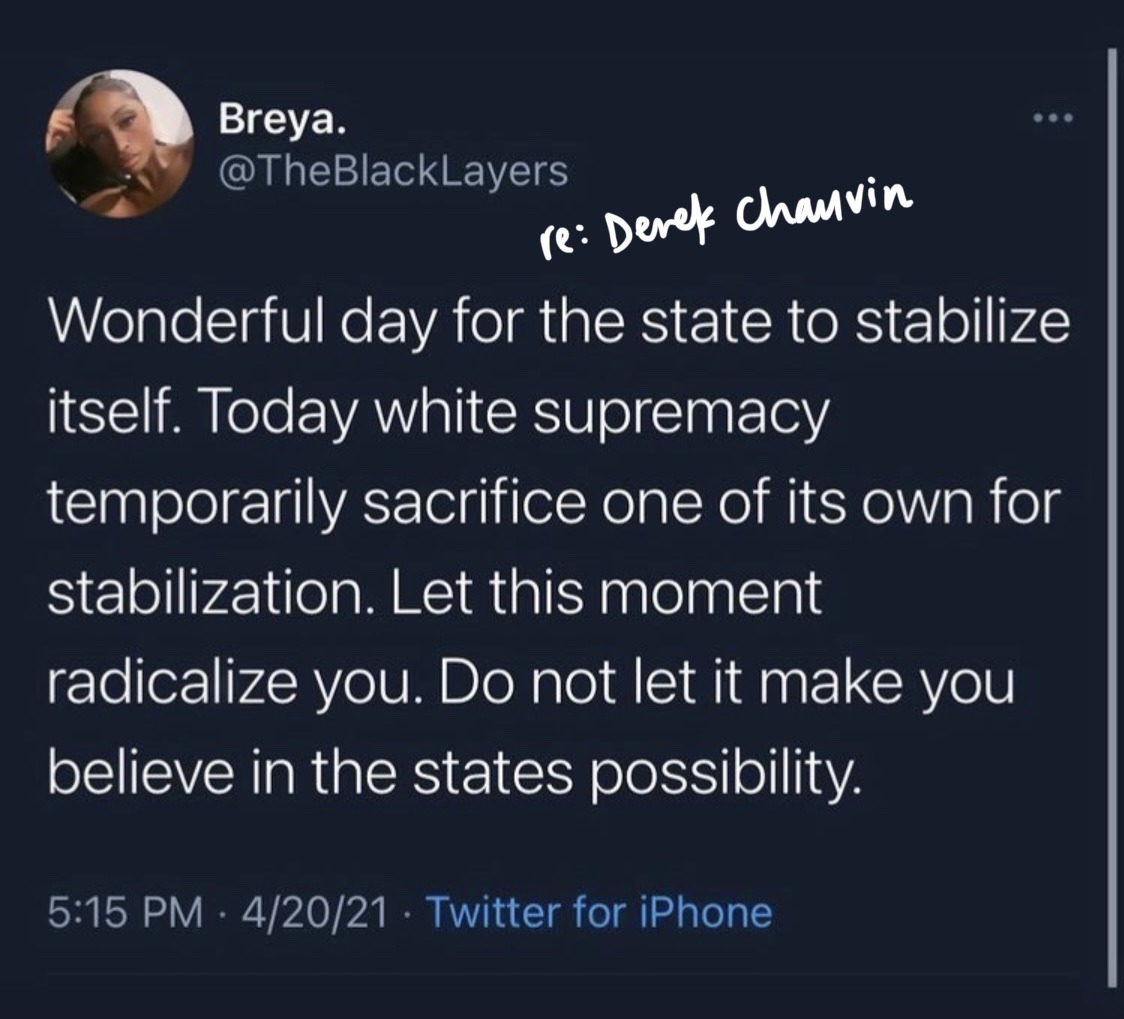Viewport: 1124px width, 1019px height.
Task: Open the Breya. display name profile
Action: 283,124
